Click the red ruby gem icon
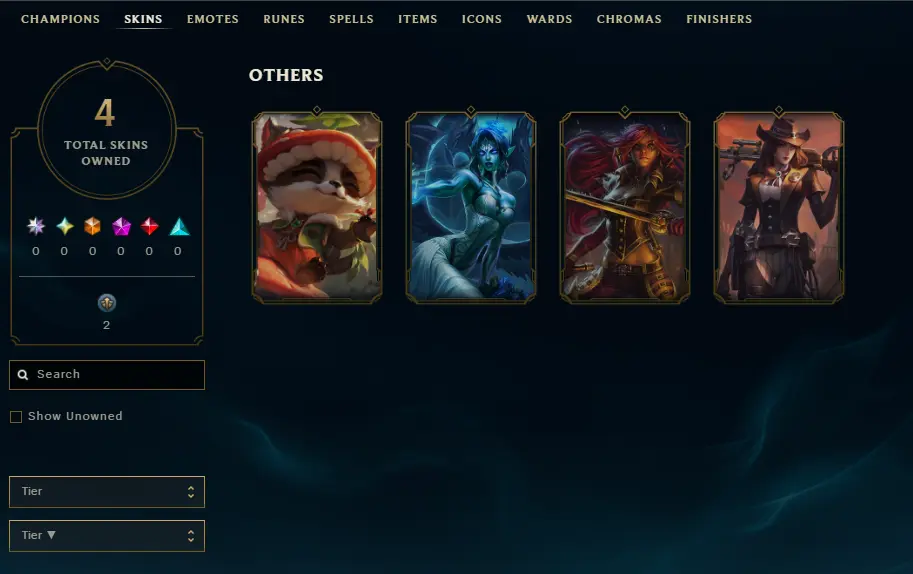Viewport: 913px width, 574px height. (150, 226)
